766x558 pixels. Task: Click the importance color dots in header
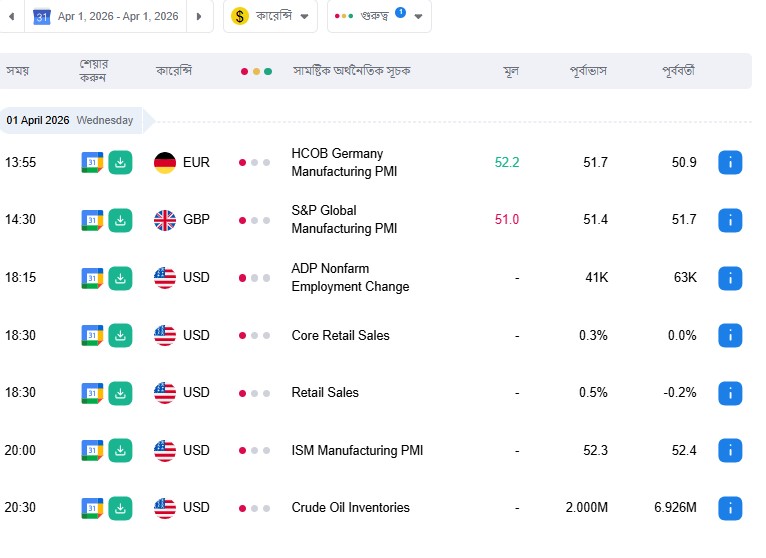click(x=256, y=71)
